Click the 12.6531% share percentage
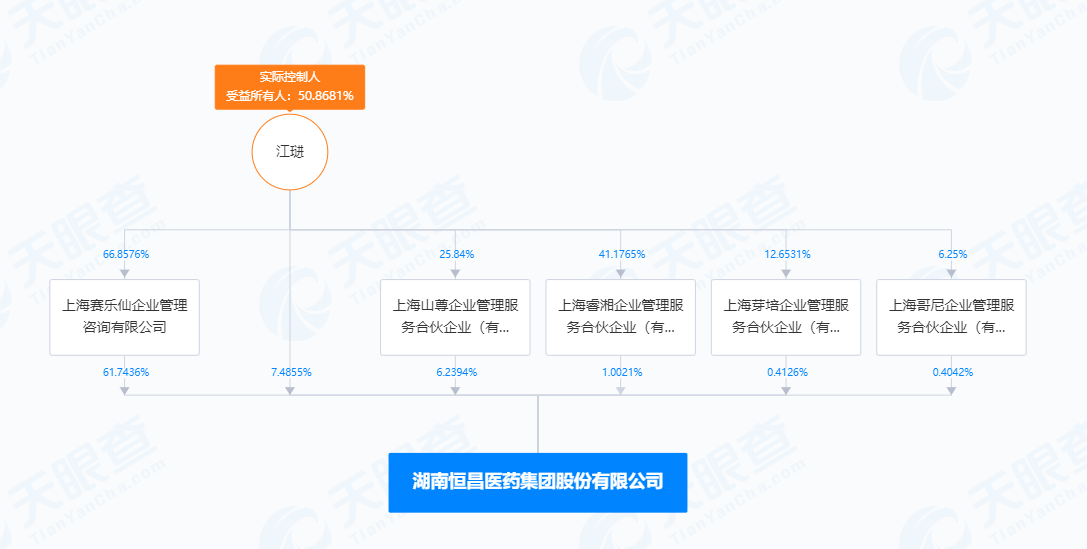The height and width of the screenshot is (549, 1087). click(x=787, y=254)
